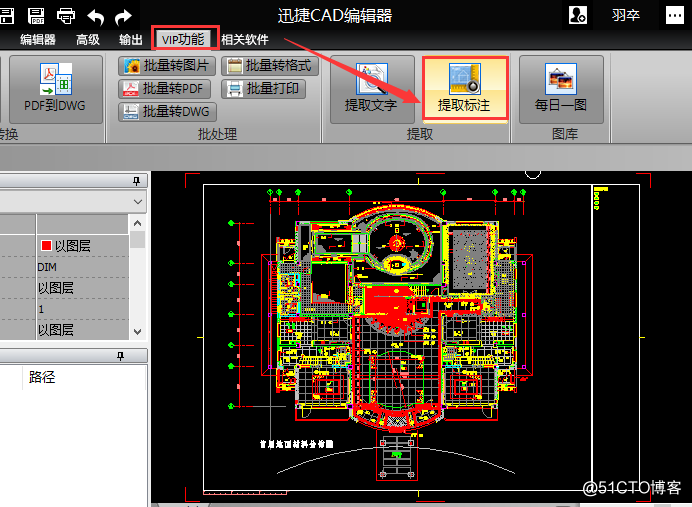Click the redo arrow icon
The width and height of the screenshot is (692, 507).
[x=123, y=17]
